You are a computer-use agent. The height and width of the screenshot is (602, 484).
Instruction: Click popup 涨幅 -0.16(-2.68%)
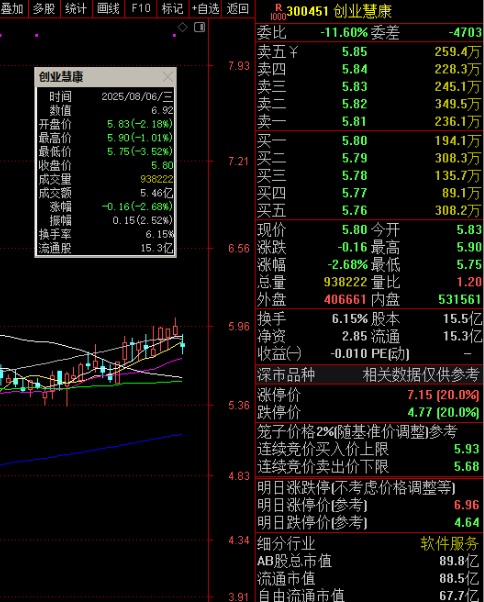coord(137,207)
